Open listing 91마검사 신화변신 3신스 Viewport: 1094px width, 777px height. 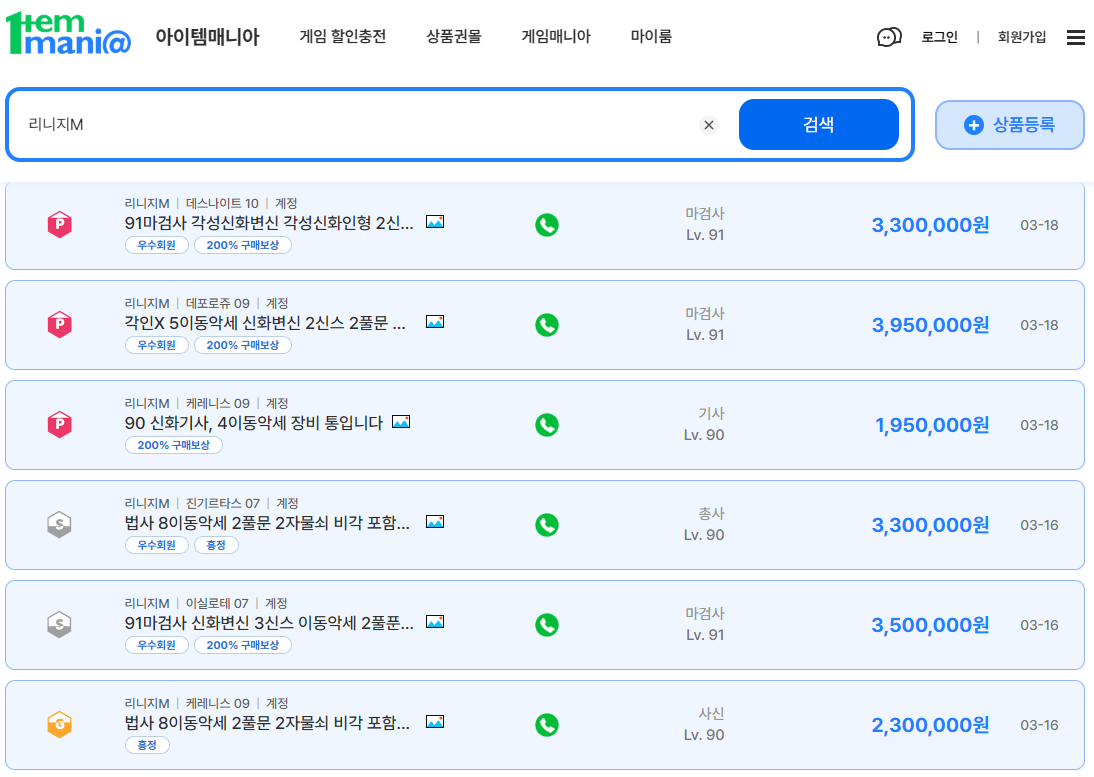pos(269,623)
